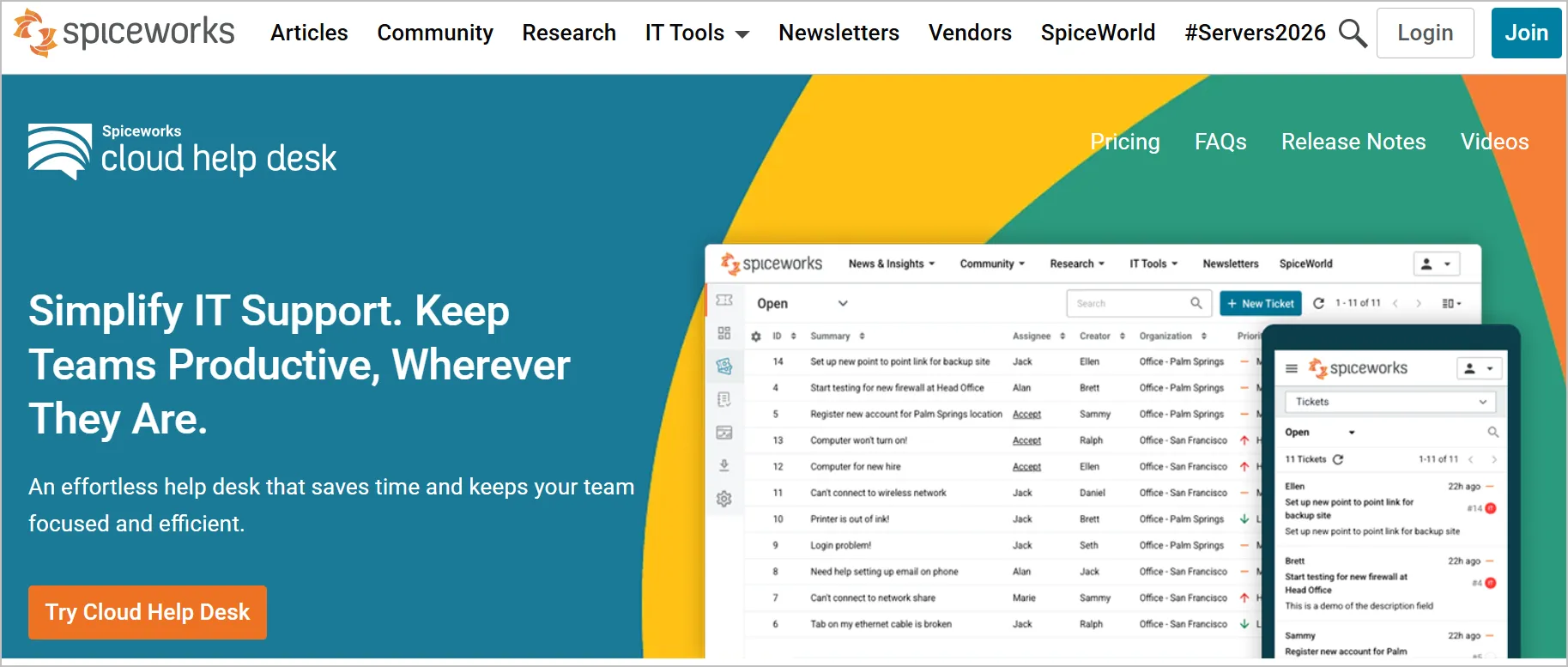The height and width of the screenshot is (667, 1568).
Task: Click the search magnifier in the tablet mockup
Action: [x=1492, y=432]
